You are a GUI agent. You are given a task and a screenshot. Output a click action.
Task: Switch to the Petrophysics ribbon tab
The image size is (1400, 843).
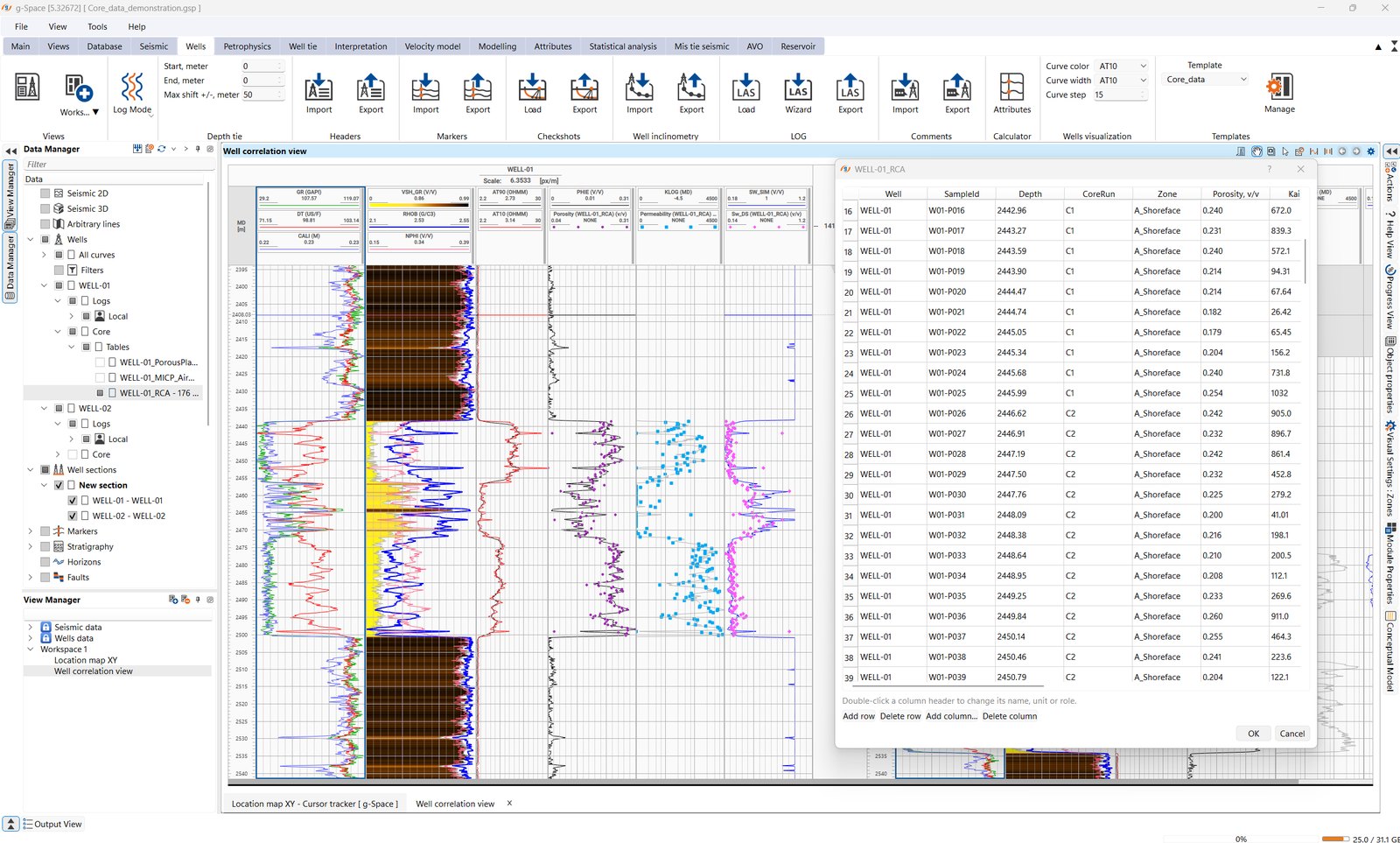[247, 46]
